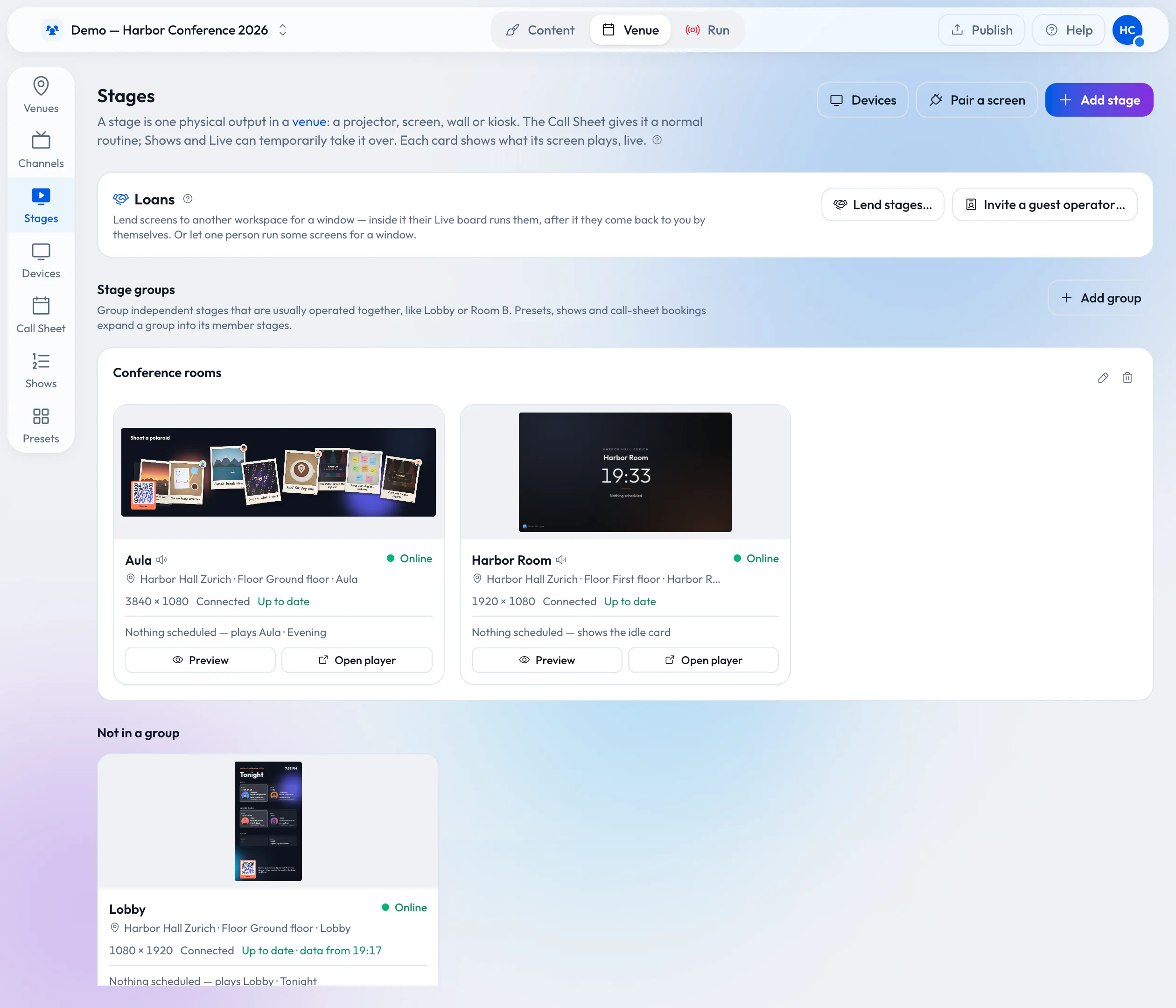
Task: Open player for Harbor Room
Action: 703,660
